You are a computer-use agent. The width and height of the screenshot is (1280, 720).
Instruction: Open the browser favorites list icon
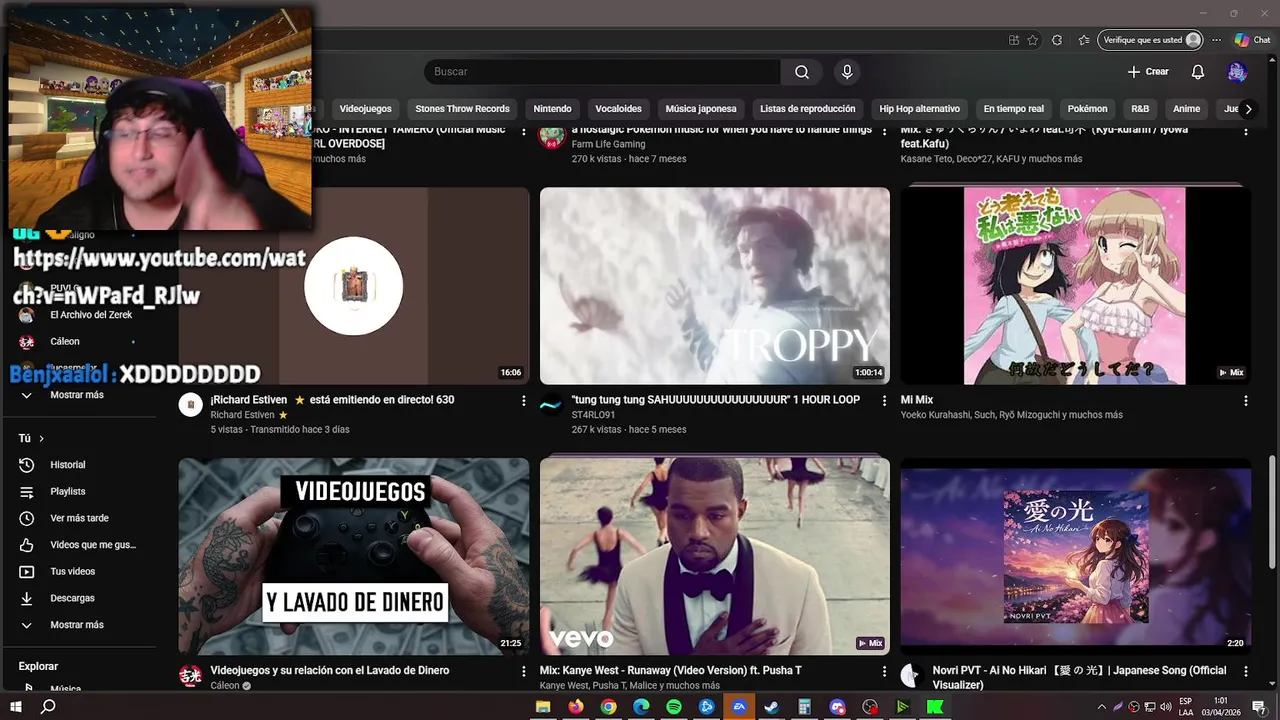pos(1084,40)
